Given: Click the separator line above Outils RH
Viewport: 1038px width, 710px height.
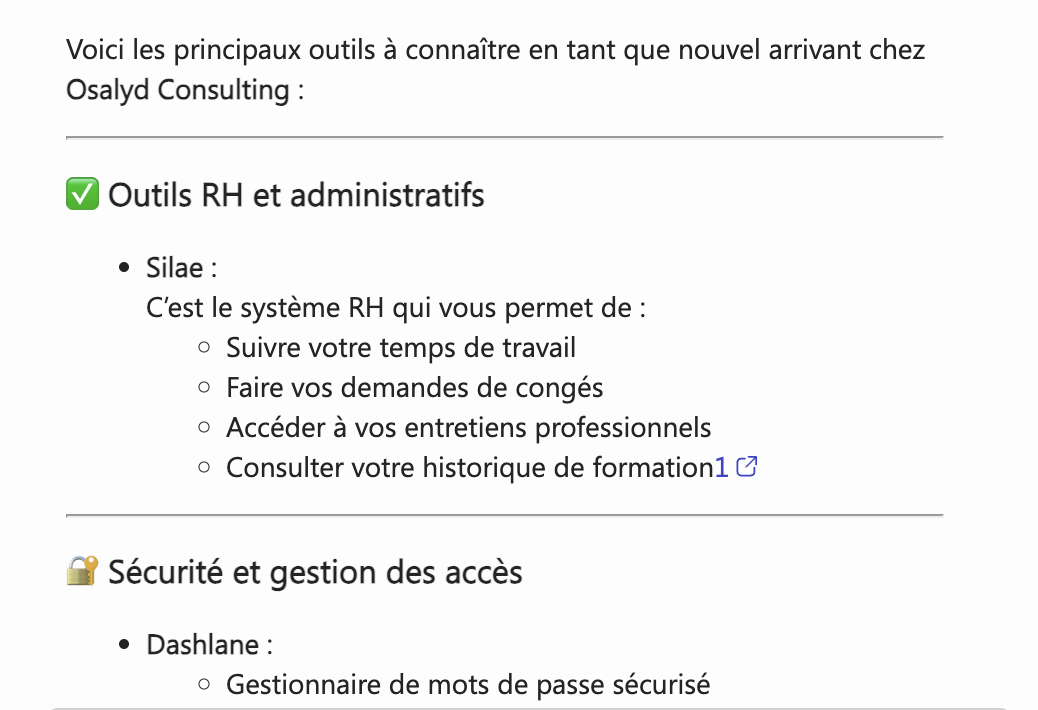Looking at the screenshot, I should tap(504, 137).
